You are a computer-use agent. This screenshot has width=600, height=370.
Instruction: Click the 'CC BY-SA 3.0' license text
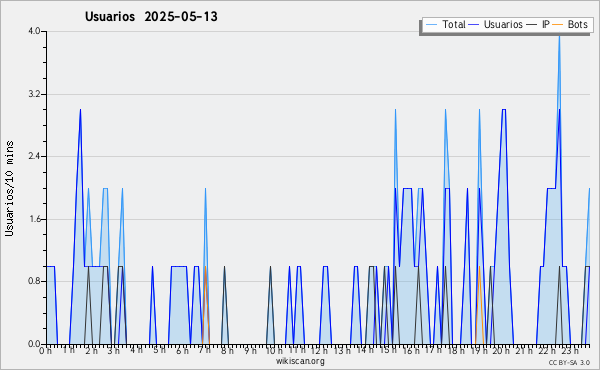(x=569, y=362)
